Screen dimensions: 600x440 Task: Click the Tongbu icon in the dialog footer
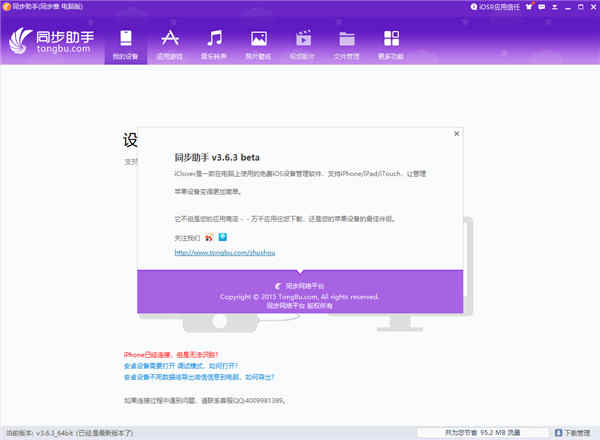click(278, 286)
